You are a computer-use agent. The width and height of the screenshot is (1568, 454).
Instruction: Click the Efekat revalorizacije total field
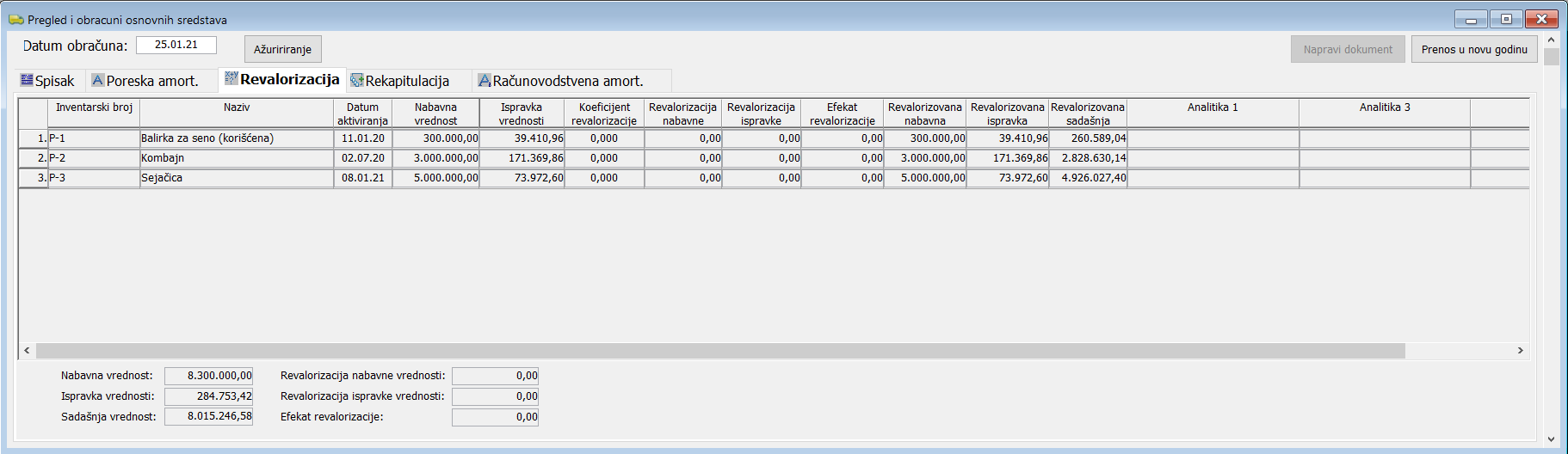click(495, 417)
